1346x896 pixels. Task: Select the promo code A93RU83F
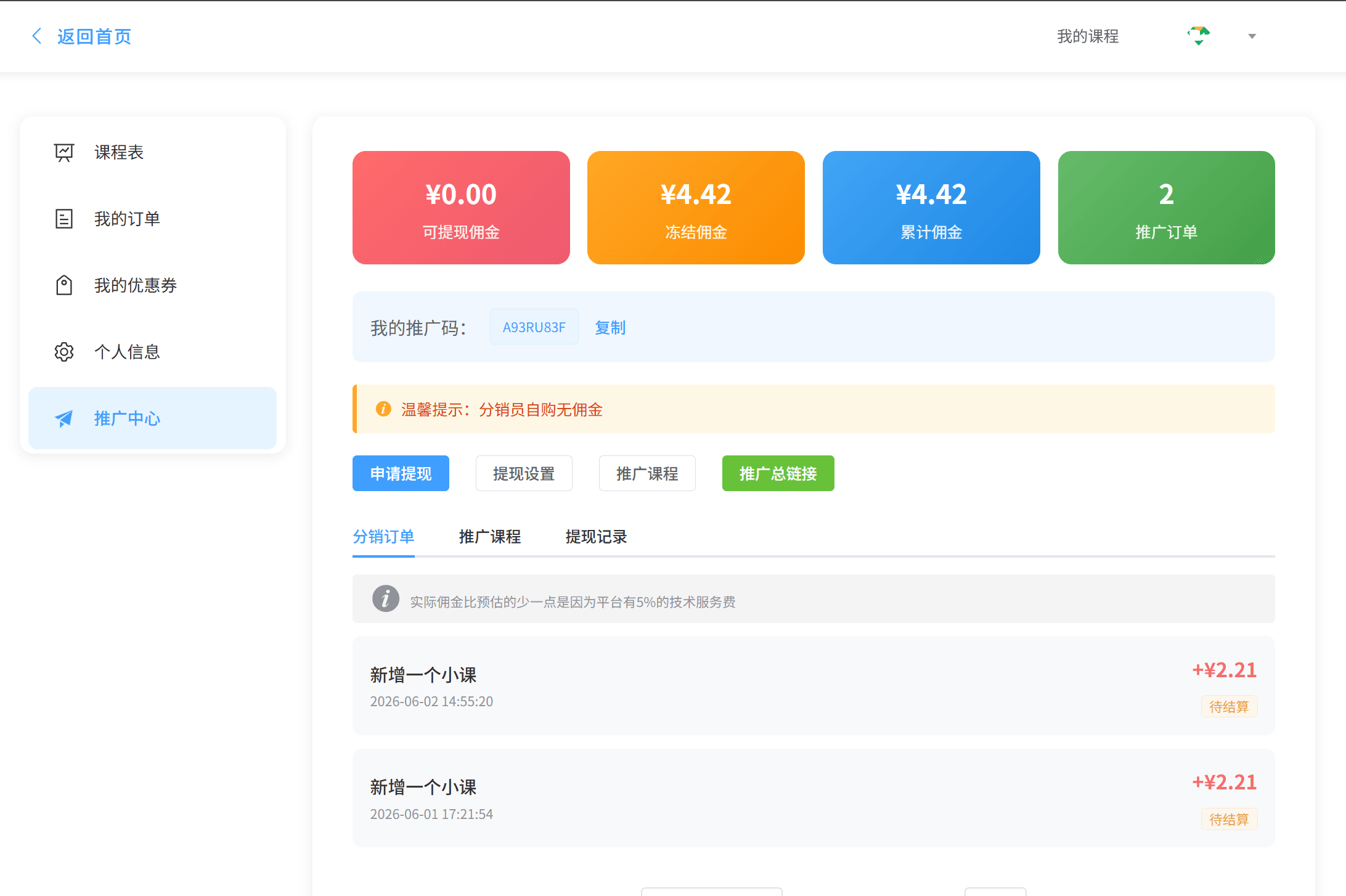click(x=534, y=327)
